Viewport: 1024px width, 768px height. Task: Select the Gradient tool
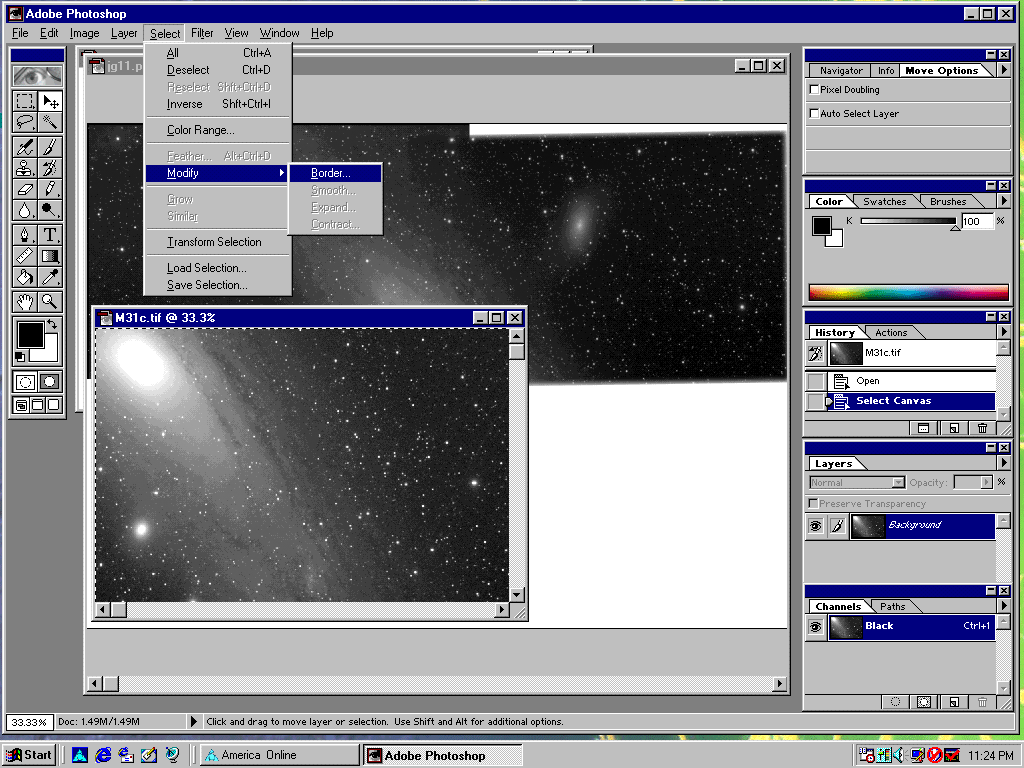coord(50,256)
